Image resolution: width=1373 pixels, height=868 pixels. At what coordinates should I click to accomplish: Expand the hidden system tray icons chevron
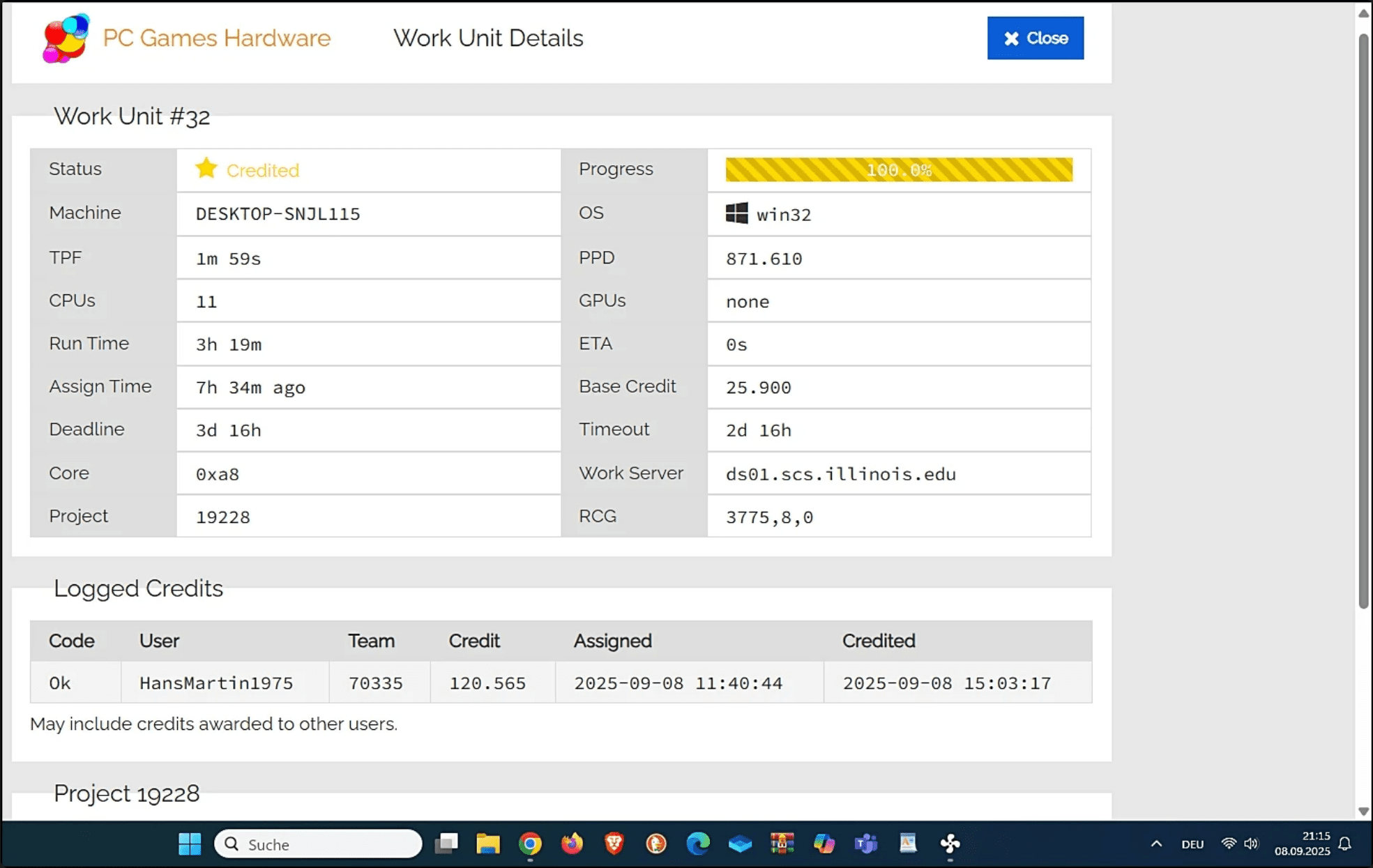point(1156,844)
